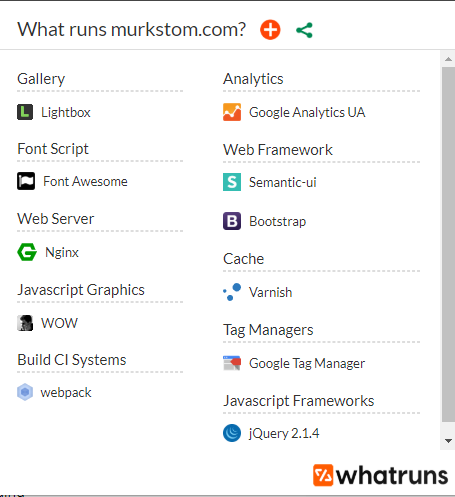Click the Gallery category heading
Viewport: 455px width, 497px height.
pyautogui.click(x=41, y=79)
